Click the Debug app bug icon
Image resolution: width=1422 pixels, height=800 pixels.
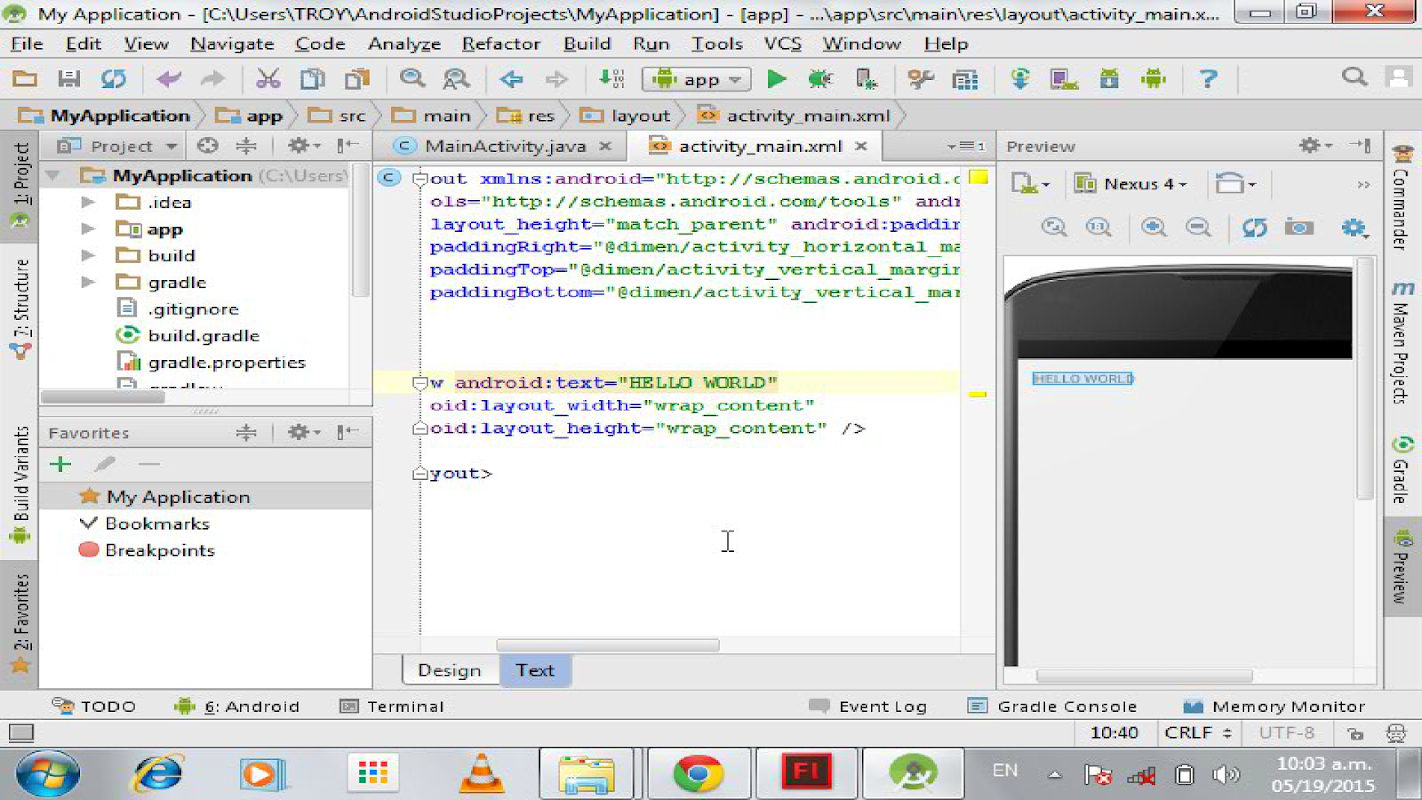click(x=820, y=79)
